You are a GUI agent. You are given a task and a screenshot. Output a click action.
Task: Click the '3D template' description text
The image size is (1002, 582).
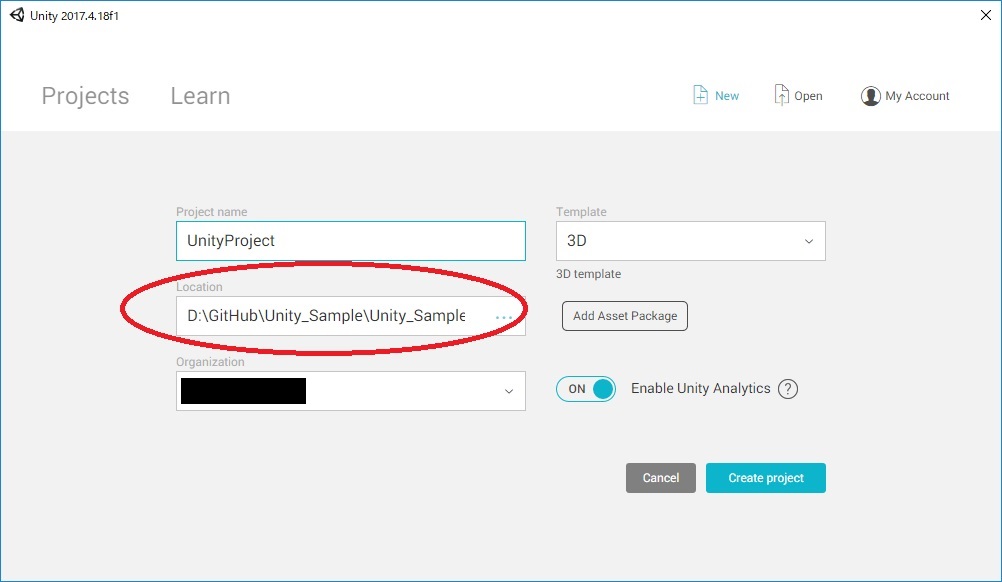[x=589, y=274]
